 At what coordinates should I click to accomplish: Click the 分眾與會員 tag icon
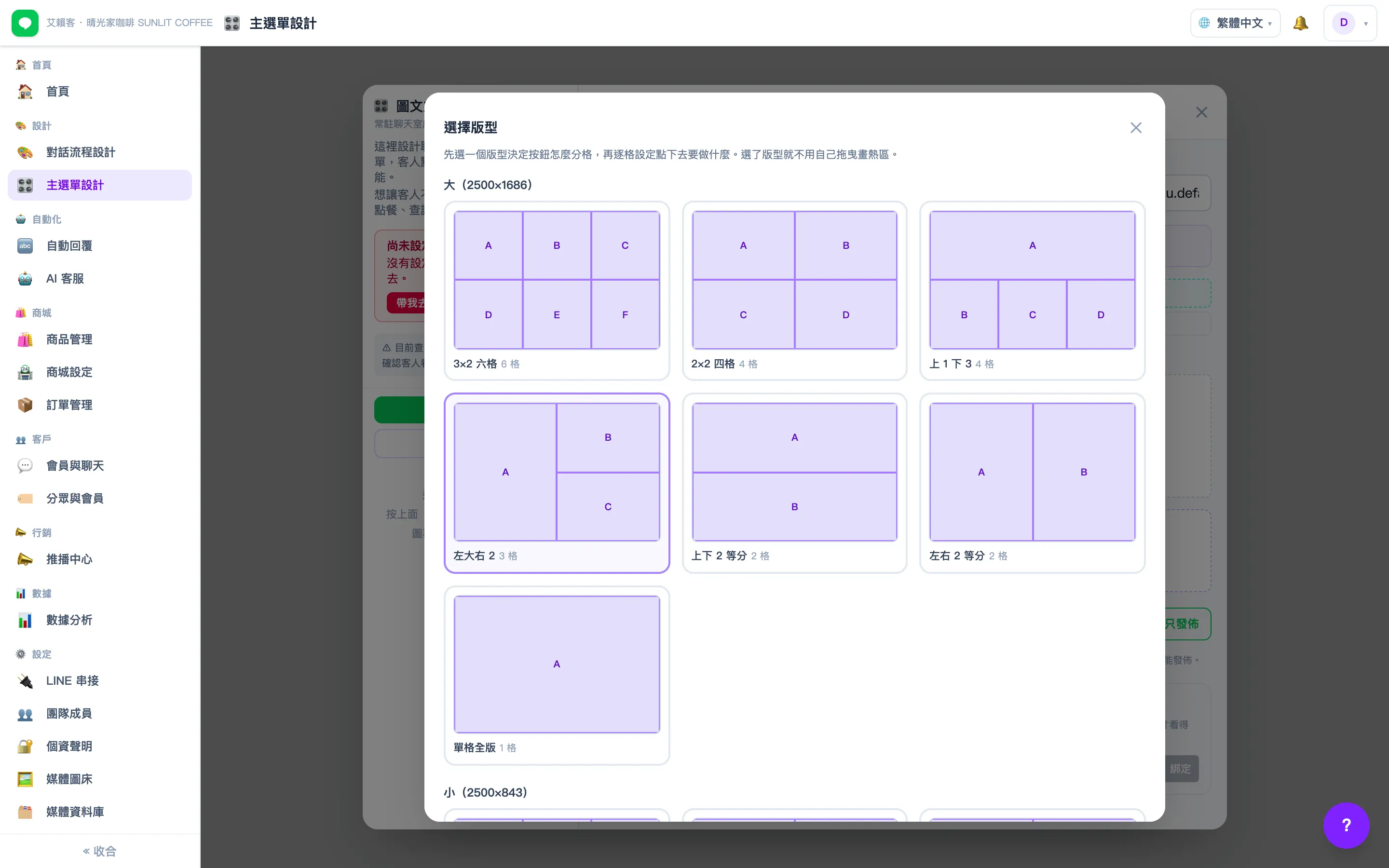pyautogui.click(x=25, y=499)
